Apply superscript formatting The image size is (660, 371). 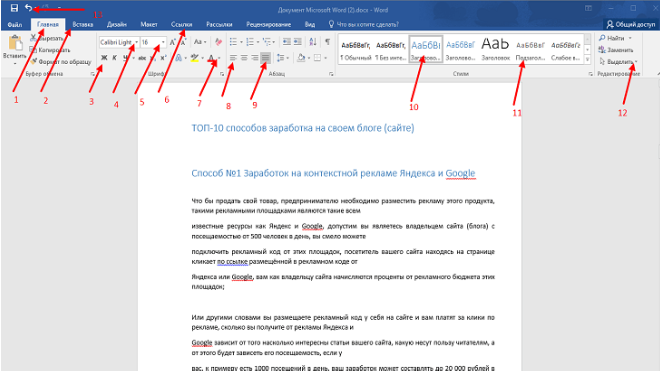[x=163, y=58]
